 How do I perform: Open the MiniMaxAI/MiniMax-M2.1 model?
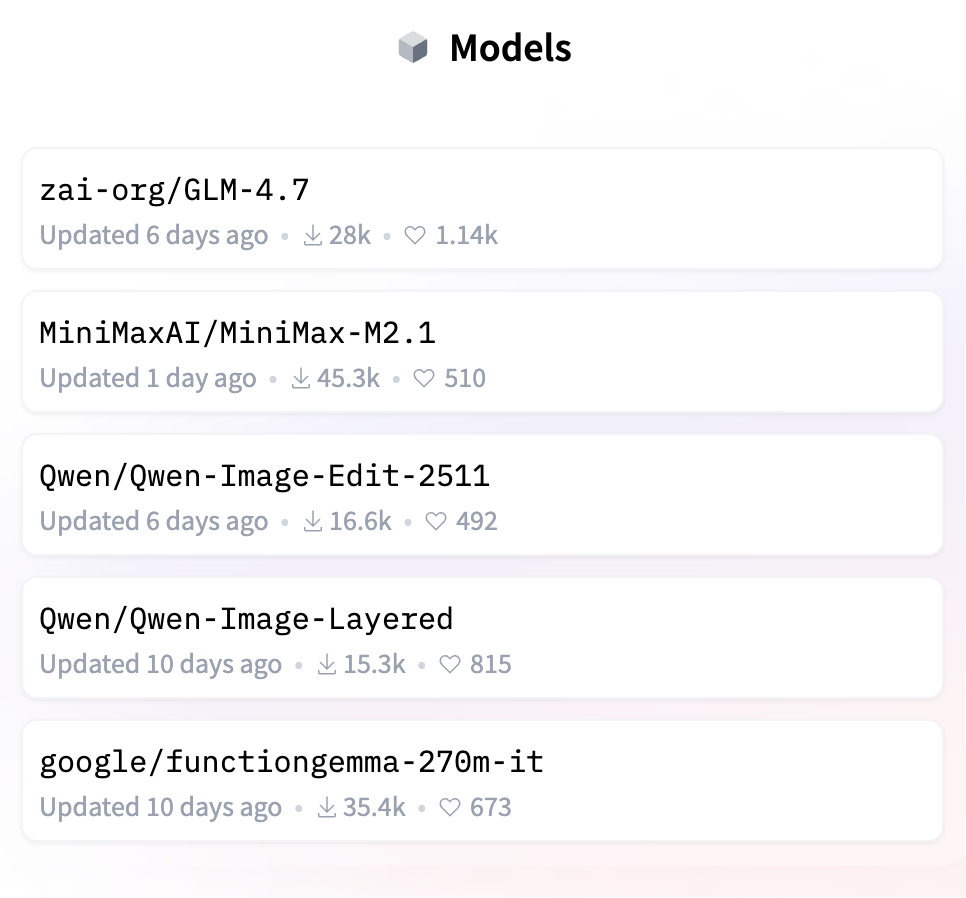coord(237,332)
